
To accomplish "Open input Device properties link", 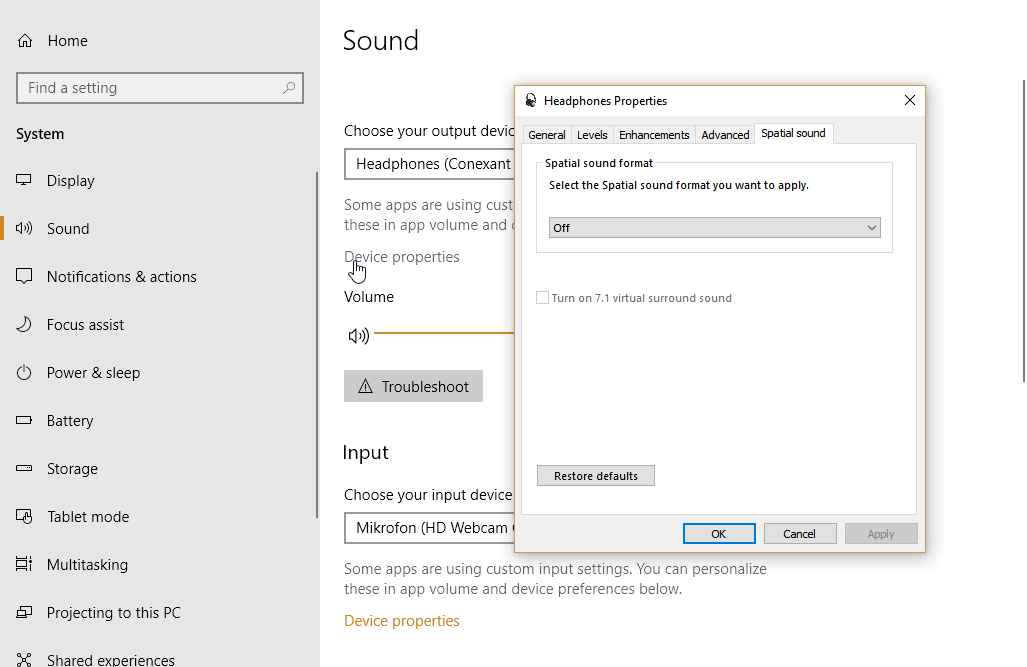I will click(401, 620).
